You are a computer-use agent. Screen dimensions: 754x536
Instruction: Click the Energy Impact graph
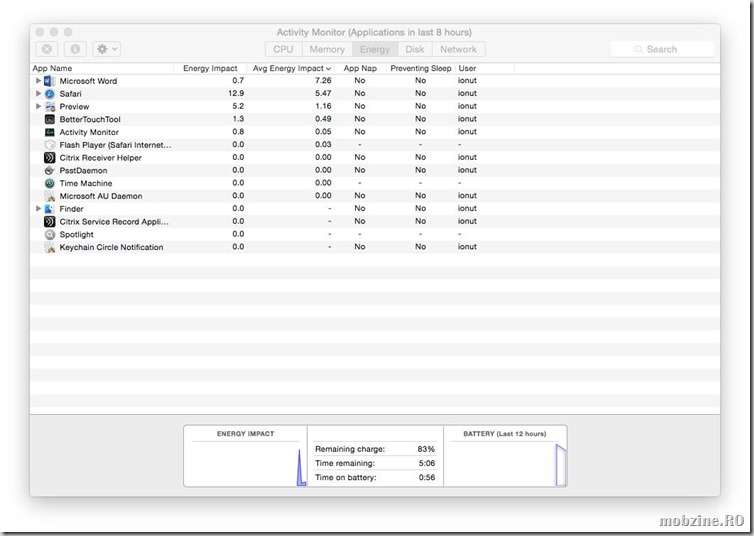[245, 464]
